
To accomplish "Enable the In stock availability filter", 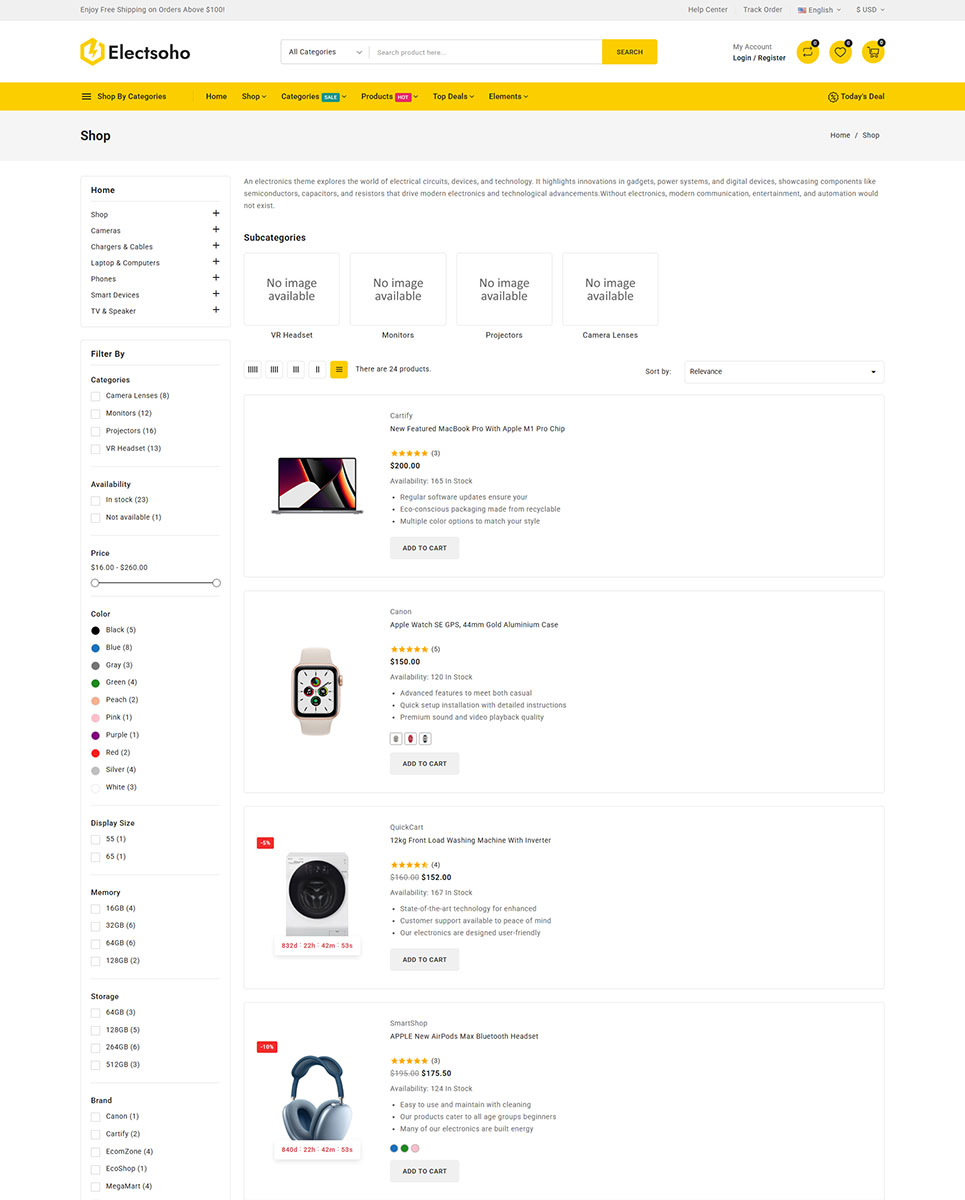I will point(96,500).
